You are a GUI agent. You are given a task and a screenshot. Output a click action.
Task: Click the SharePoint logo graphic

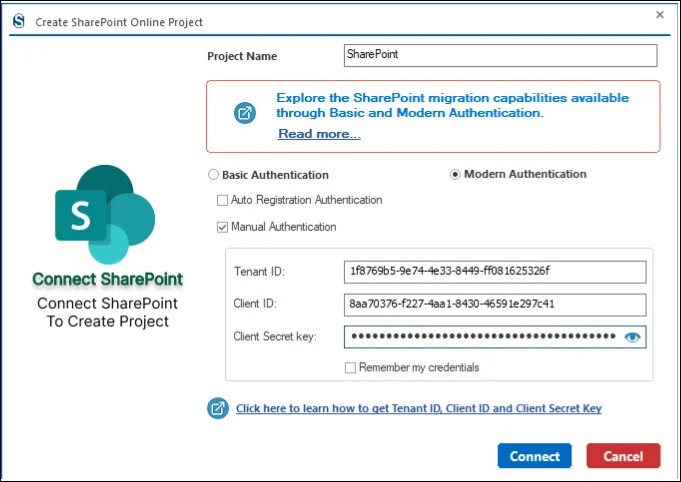click(x=105, y=215)
